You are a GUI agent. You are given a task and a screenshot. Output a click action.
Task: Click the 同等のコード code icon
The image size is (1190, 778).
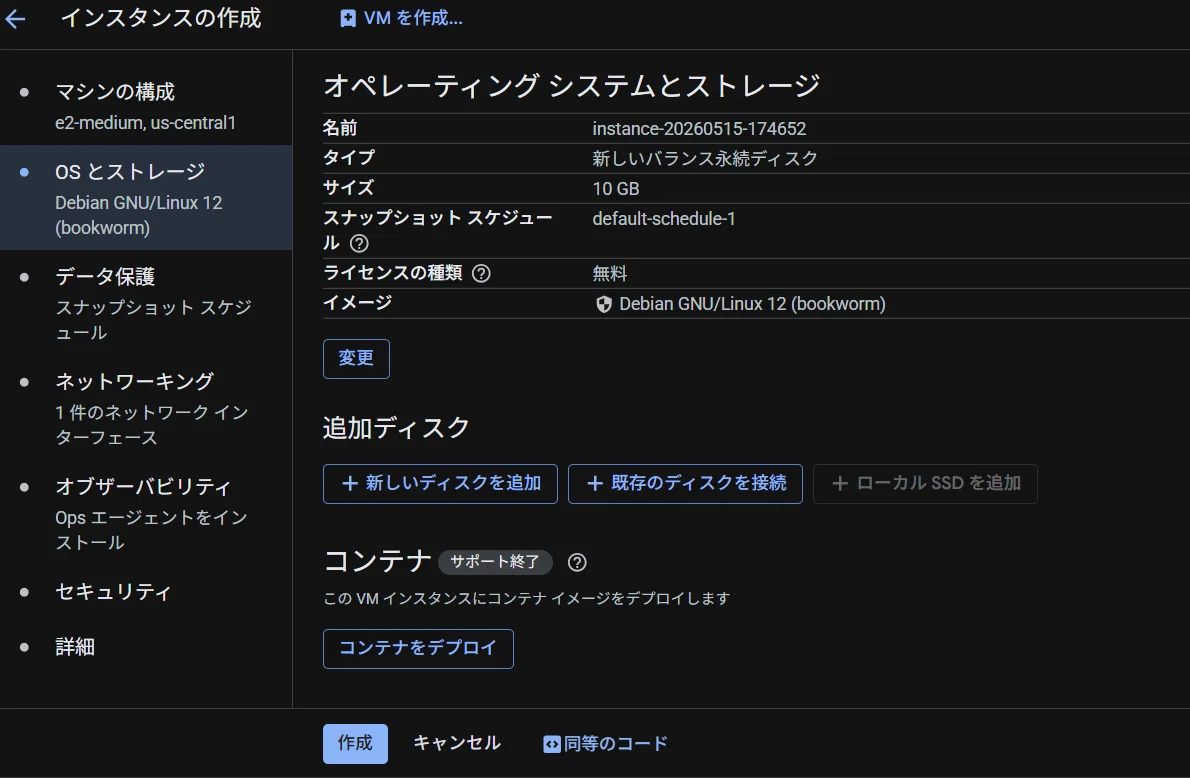pyautogui.click(x=552, y=745)
